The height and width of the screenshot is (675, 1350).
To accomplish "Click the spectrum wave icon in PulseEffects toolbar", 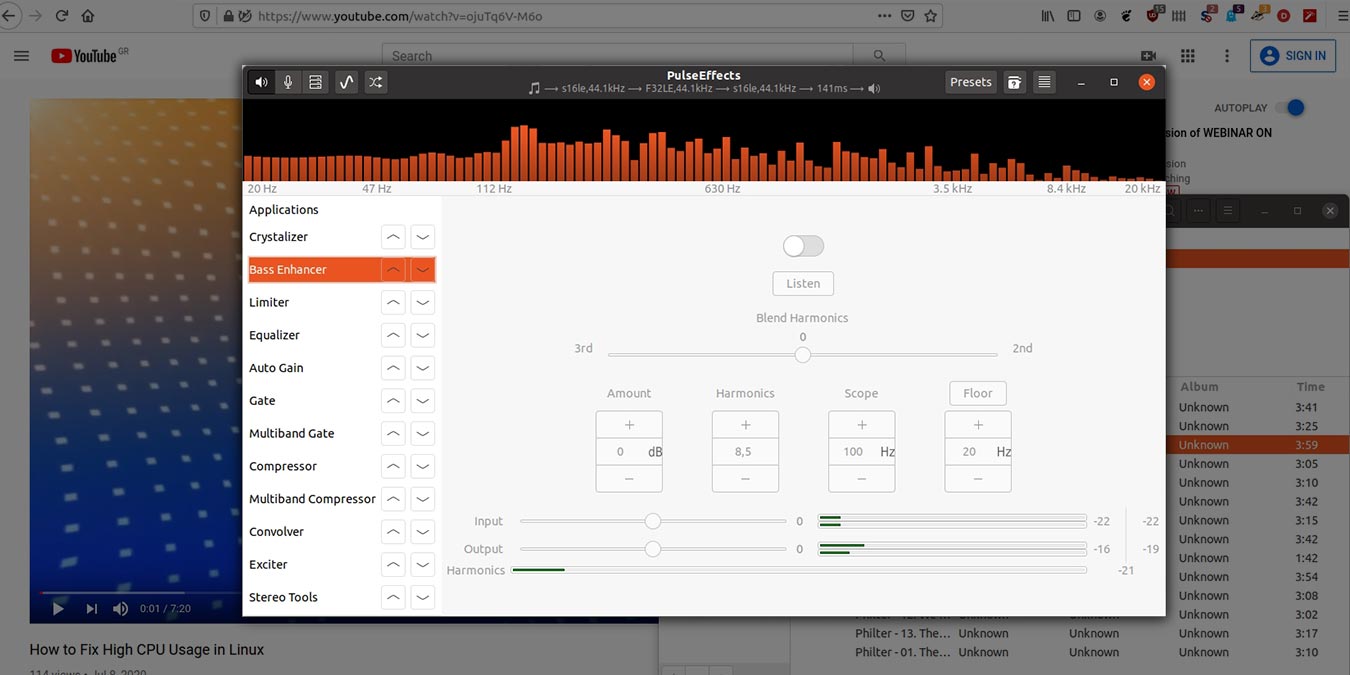I will tap(346, 81).
